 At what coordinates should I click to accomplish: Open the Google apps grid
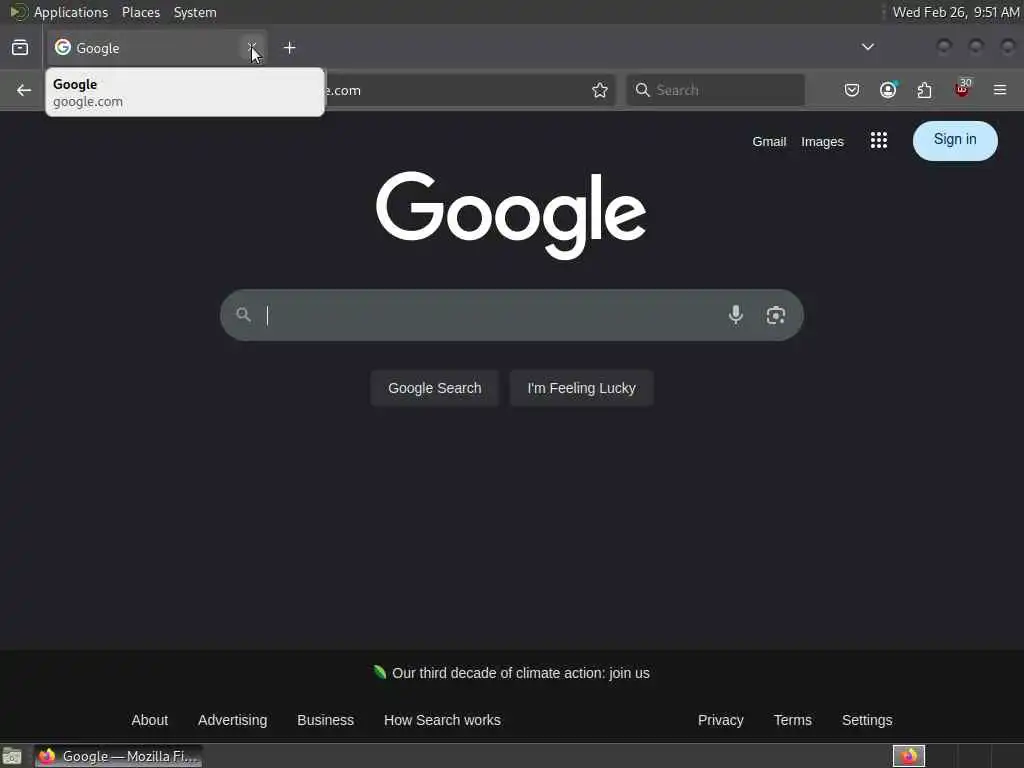point(878,140)
